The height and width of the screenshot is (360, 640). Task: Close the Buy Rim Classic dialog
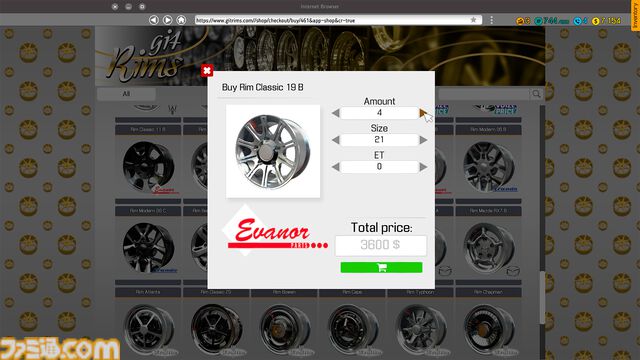pos(207,71)
